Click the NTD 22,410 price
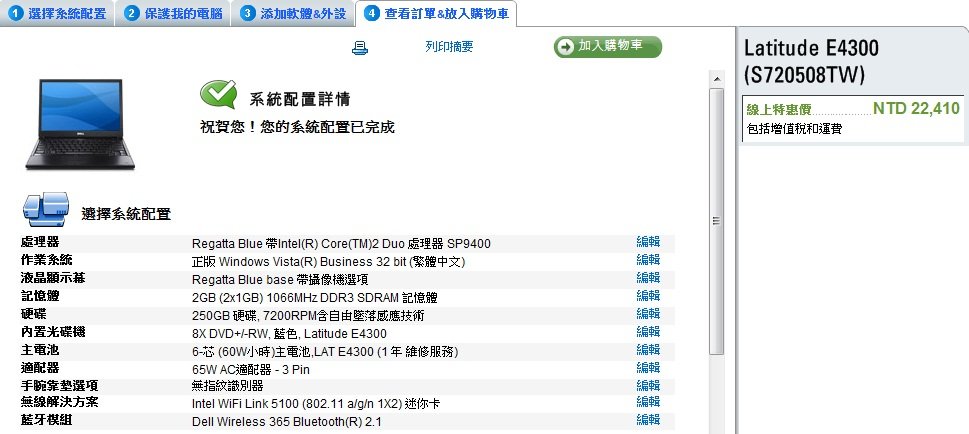 click(x=916, y=109)
